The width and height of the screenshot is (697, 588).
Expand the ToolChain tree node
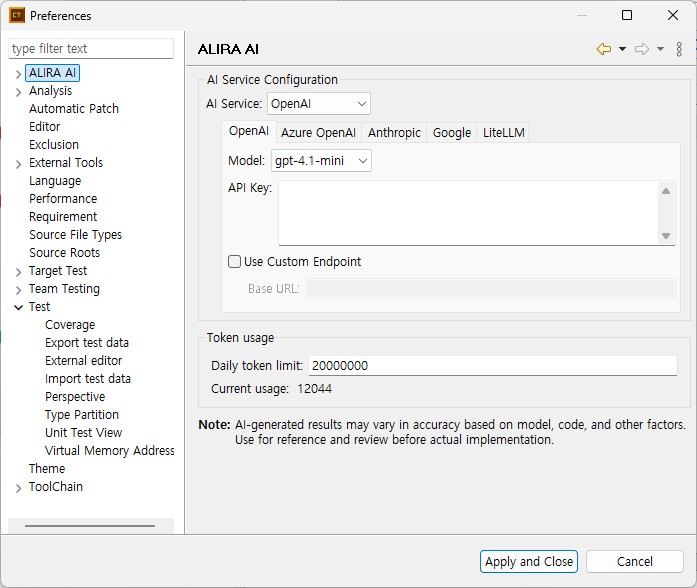coord(18,488)
